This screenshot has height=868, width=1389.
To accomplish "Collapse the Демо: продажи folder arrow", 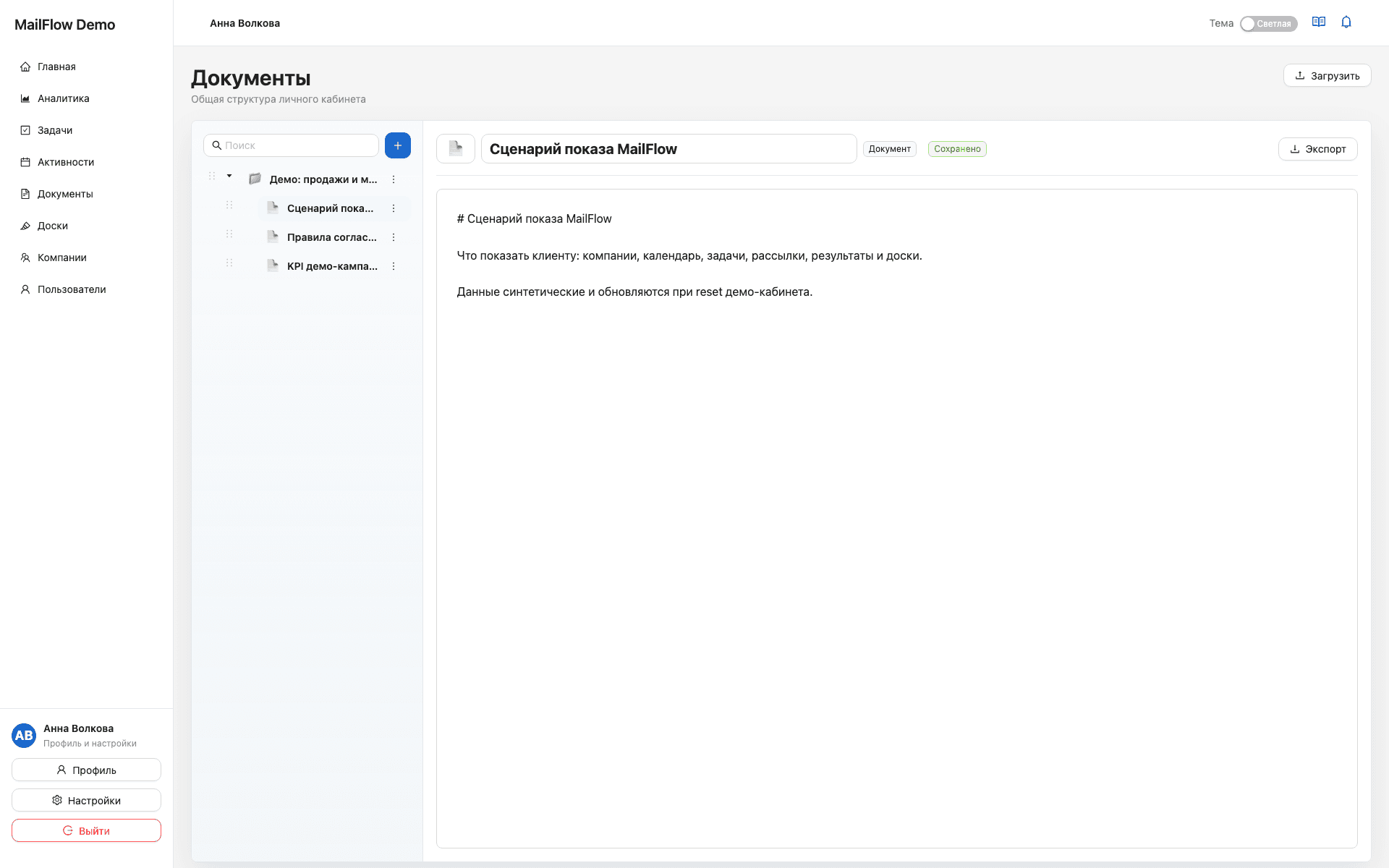I will (229, 176).
